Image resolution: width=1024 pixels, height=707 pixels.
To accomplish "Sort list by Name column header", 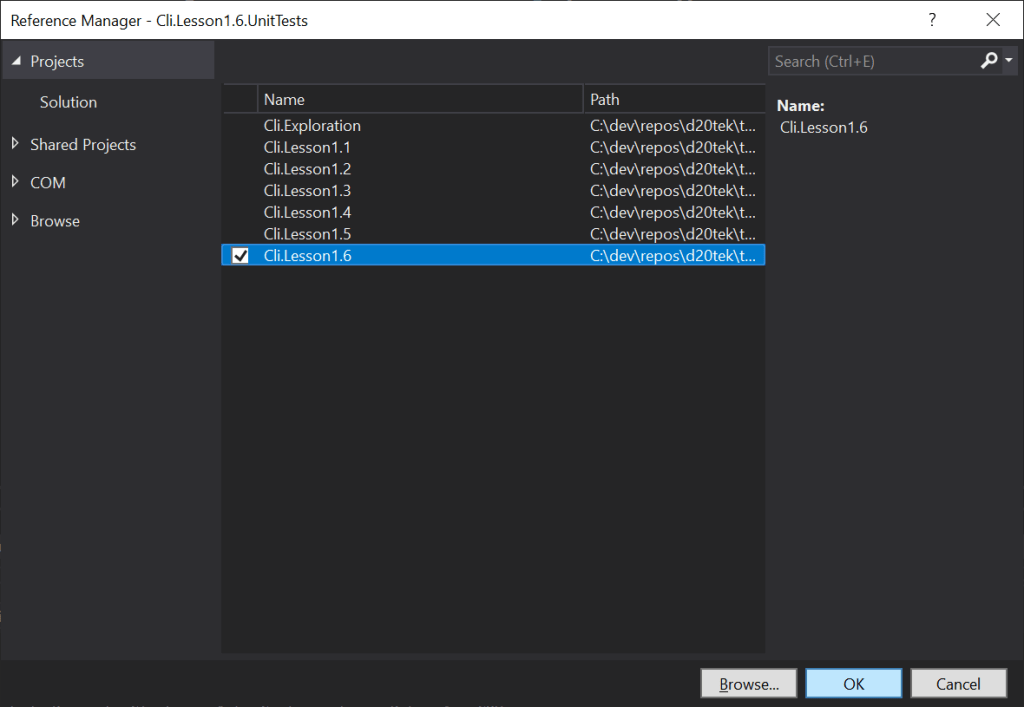I will (420, 99).
